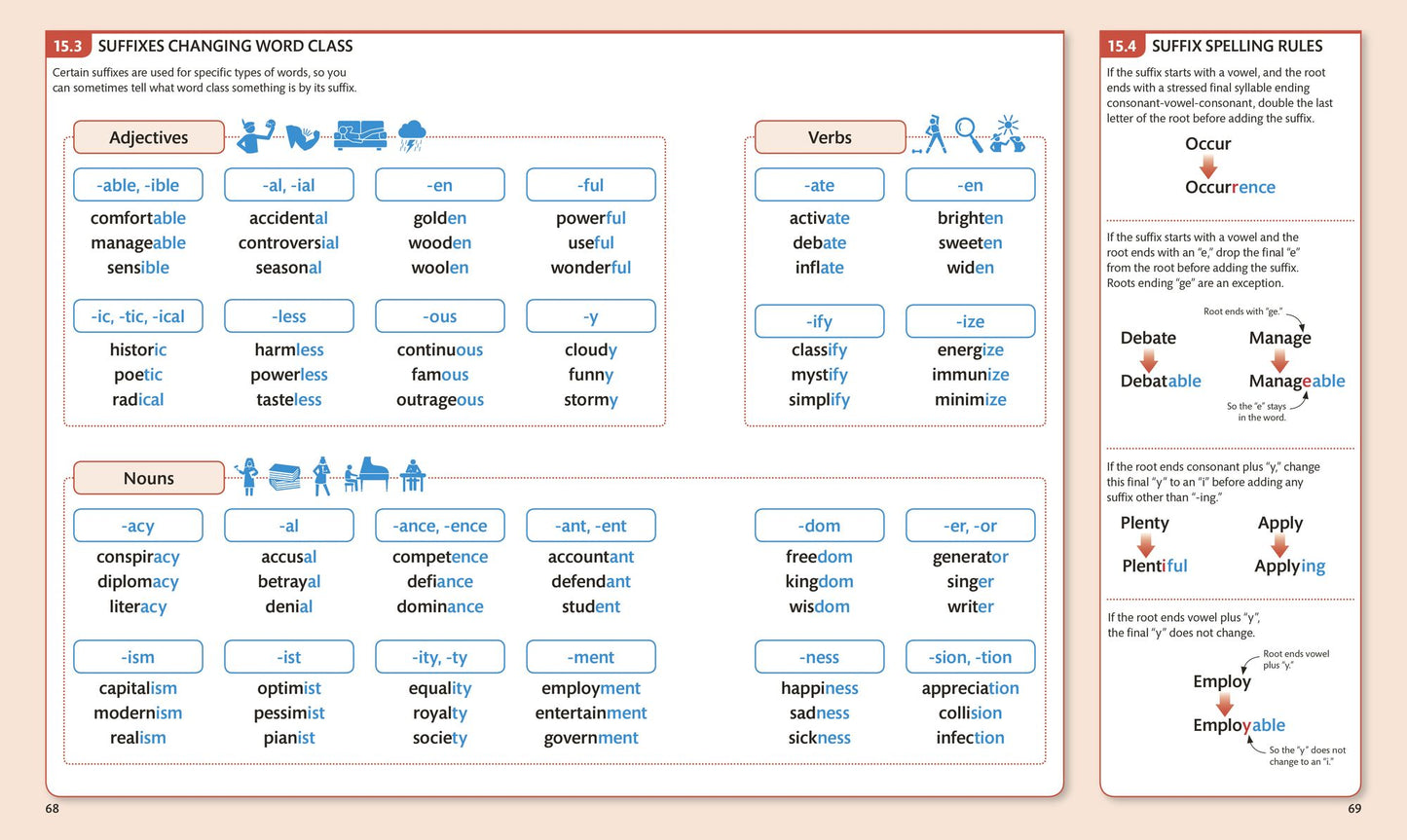Click the red arrow below Plenty
The height and width of the screenshot is (840, 1407).
coord(1145,544)
